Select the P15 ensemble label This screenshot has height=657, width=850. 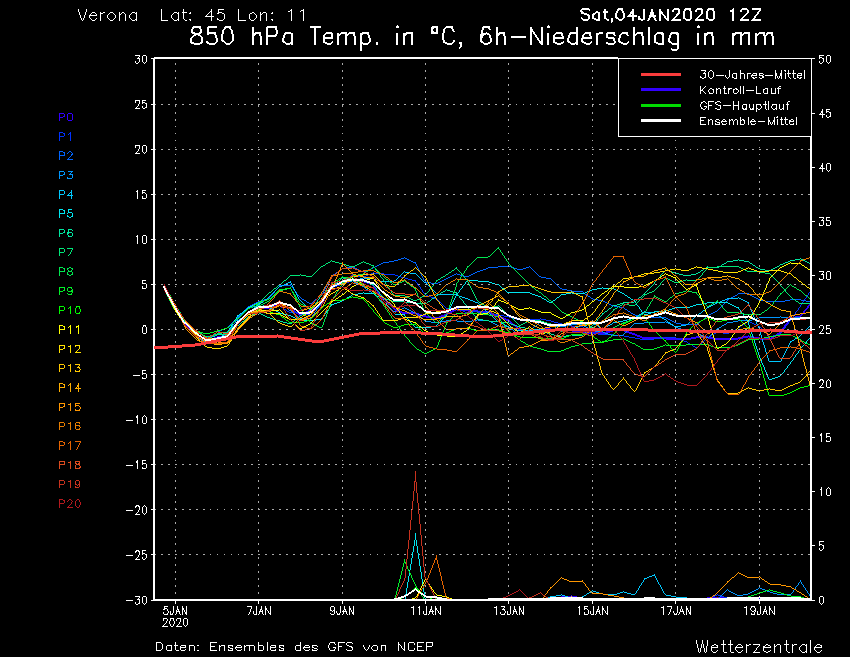69,407
